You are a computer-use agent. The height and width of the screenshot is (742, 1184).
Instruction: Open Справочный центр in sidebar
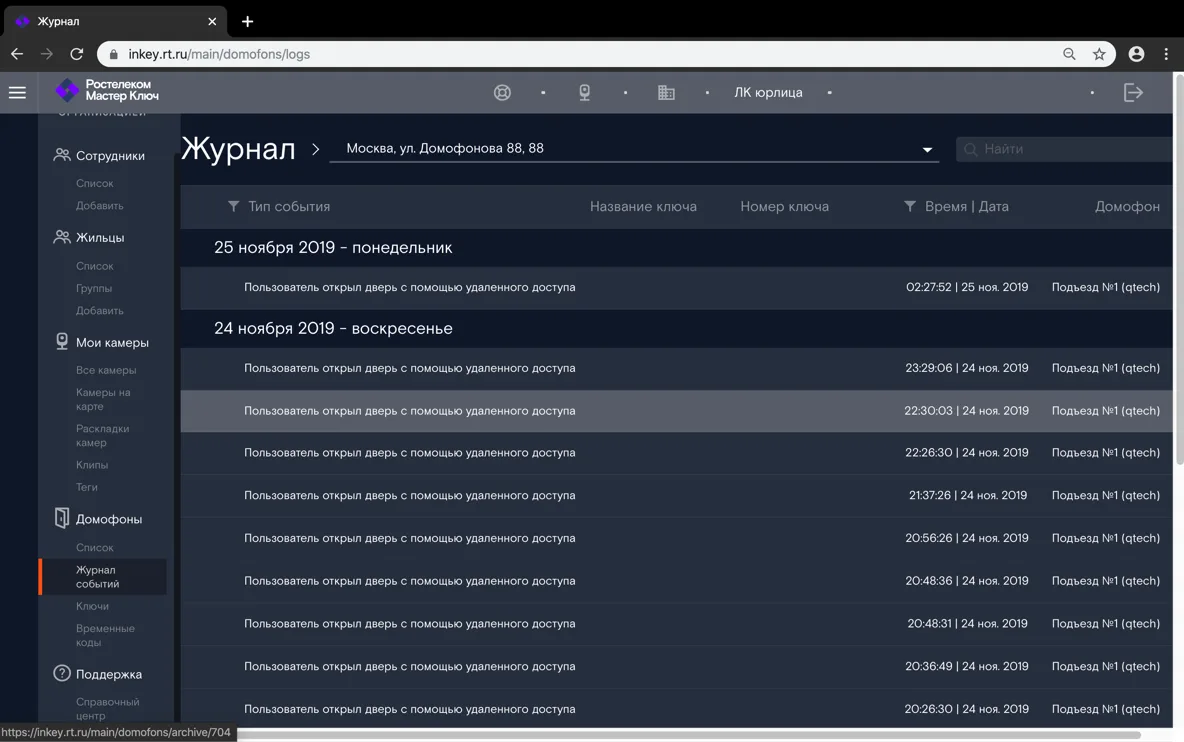click(107, 709)
